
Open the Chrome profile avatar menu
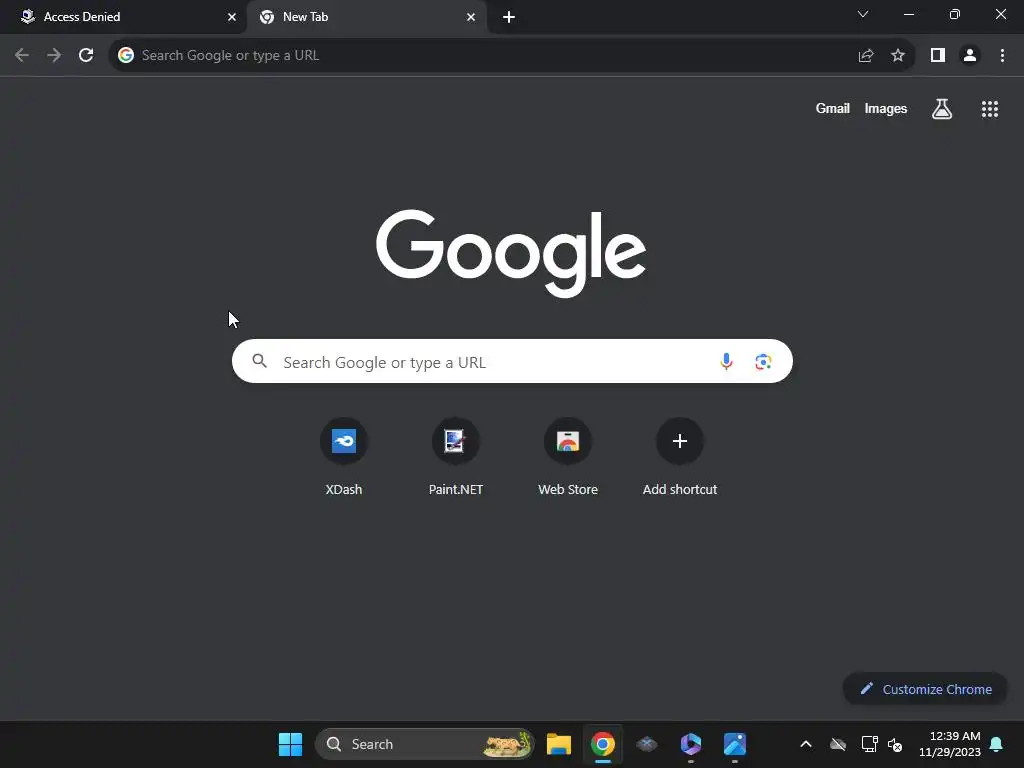click(970, 56)
